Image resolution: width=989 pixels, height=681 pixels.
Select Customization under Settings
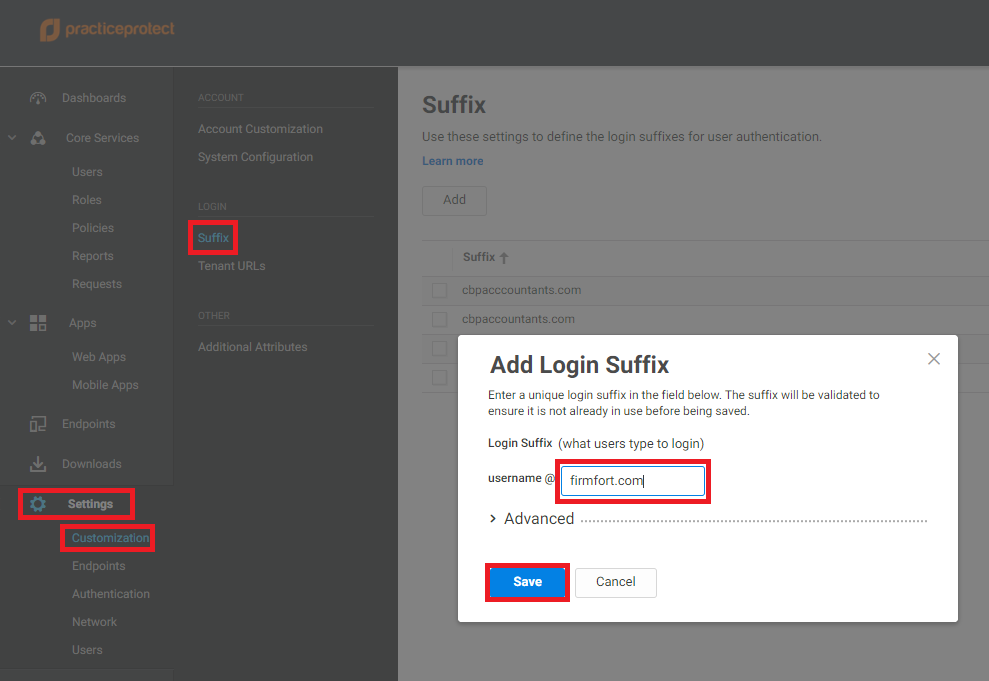[x=110, y=538]
